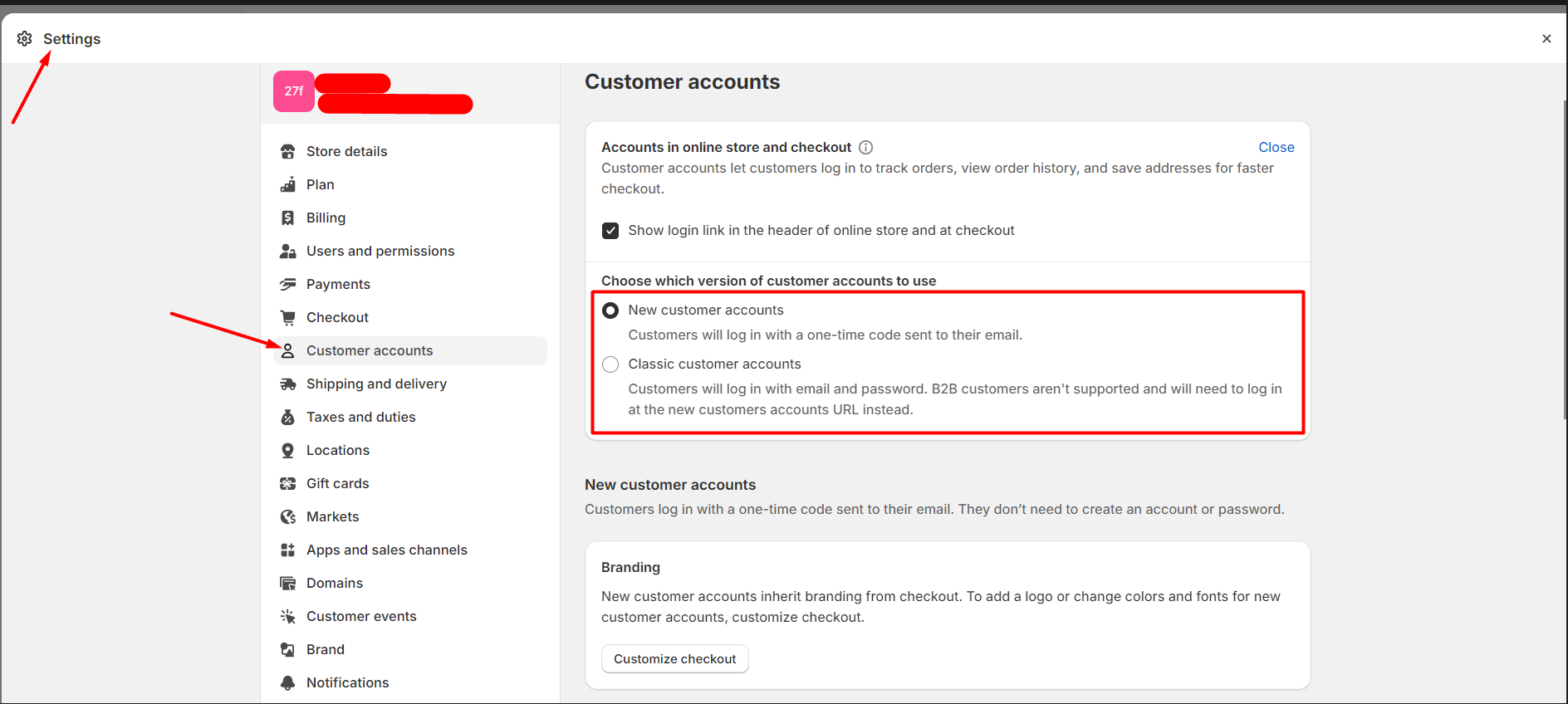Click the Payments card icon

click(288, 284)
